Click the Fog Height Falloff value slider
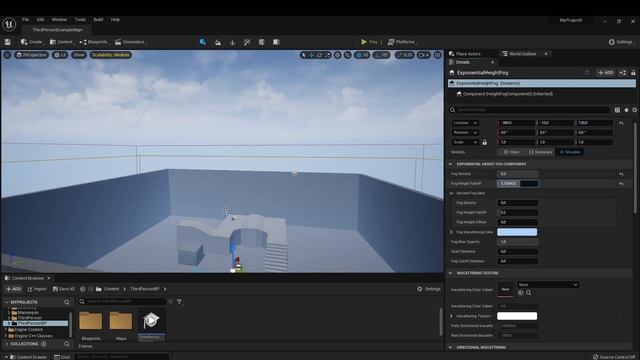This screenshot has width=640, height=360. pos(518,184)
